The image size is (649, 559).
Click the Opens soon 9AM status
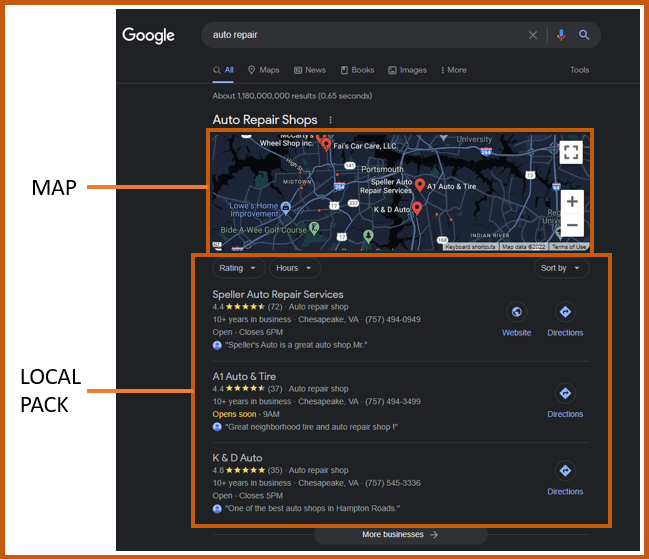246,414
